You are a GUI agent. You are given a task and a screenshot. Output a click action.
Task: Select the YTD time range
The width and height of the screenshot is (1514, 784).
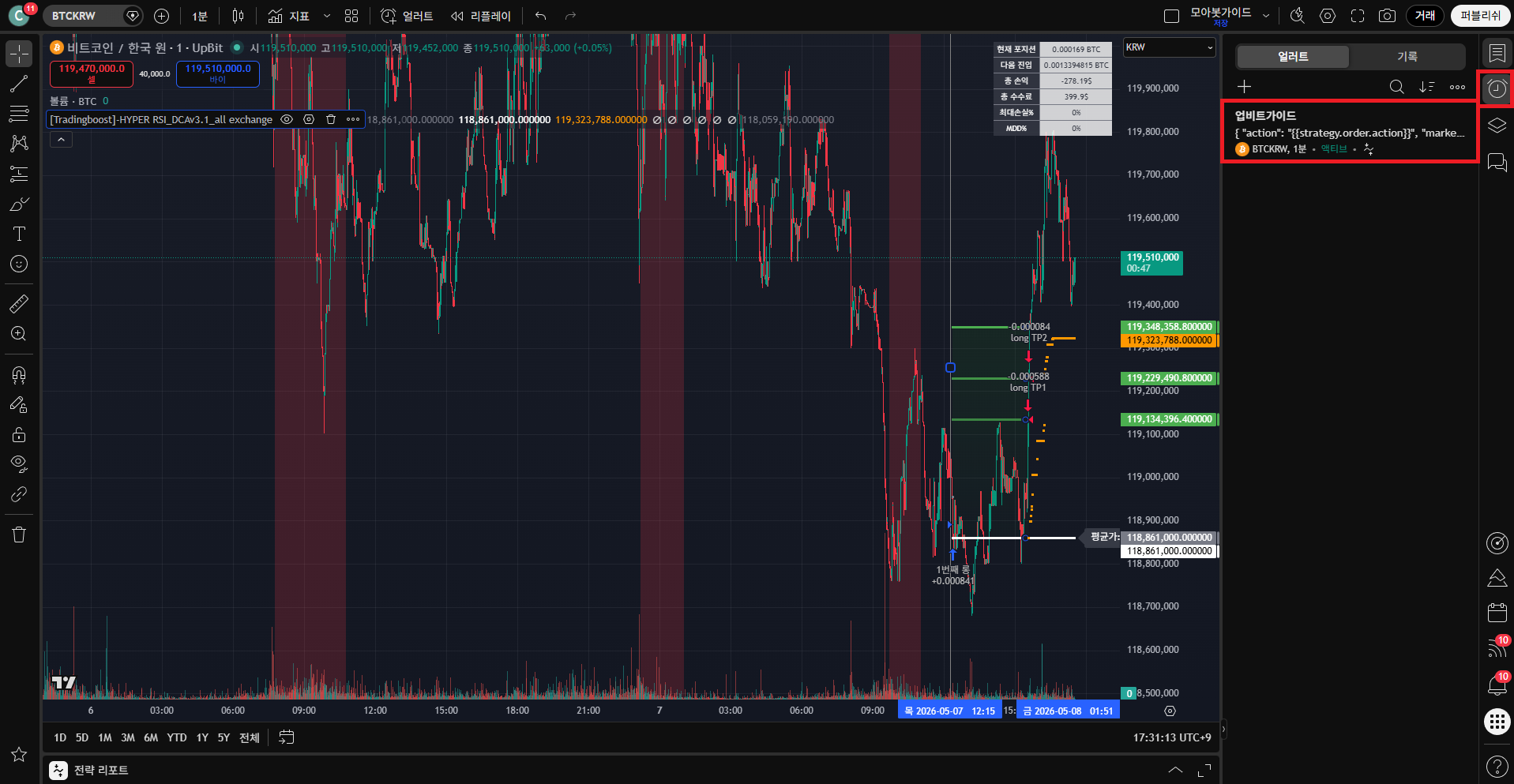[177, 737]
